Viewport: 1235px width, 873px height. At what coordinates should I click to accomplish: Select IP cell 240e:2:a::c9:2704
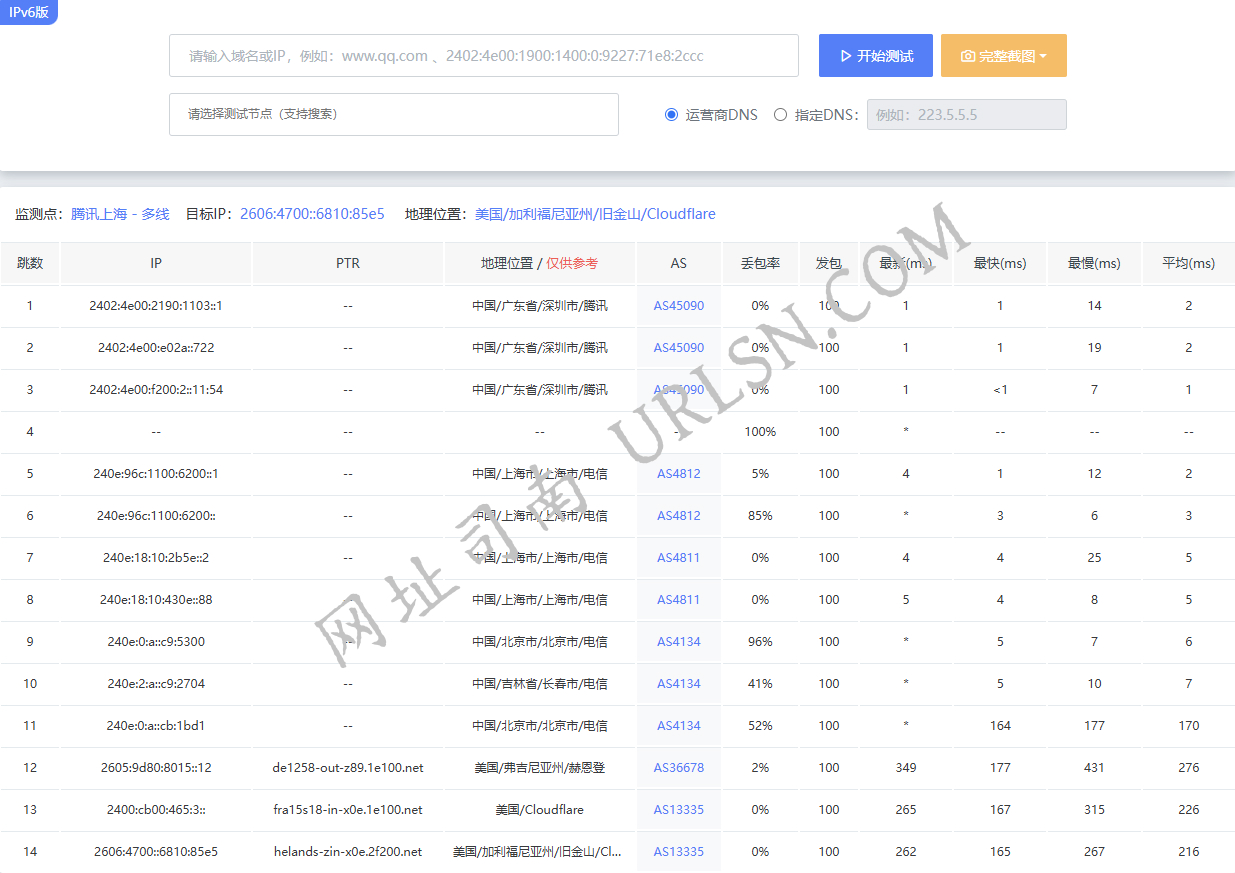click(x=156, y=684)
